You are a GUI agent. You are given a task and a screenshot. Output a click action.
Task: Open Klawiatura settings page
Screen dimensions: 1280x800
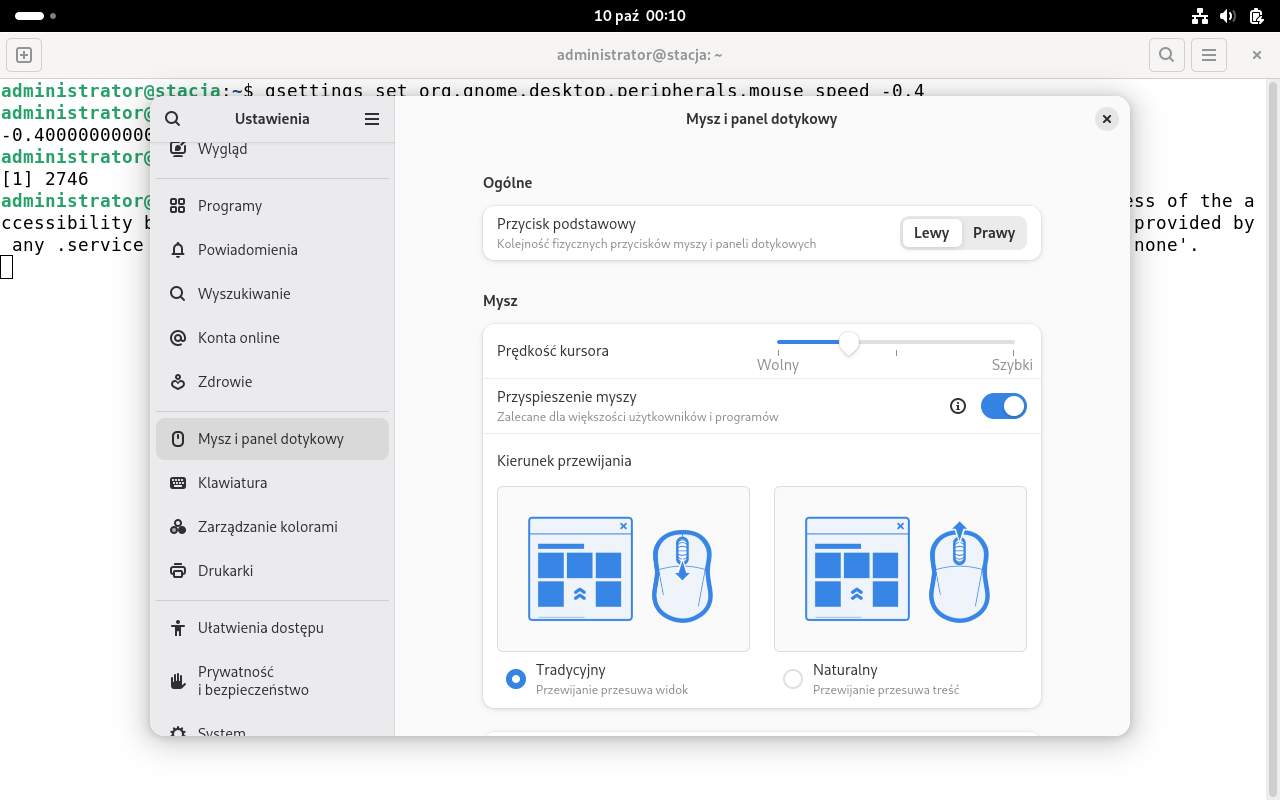coord(272,483)
